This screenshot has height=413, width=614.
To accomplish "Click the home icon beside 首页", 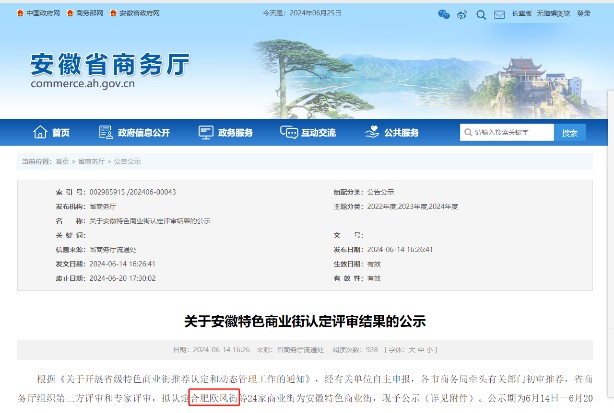I will click(x=40, y=133).
